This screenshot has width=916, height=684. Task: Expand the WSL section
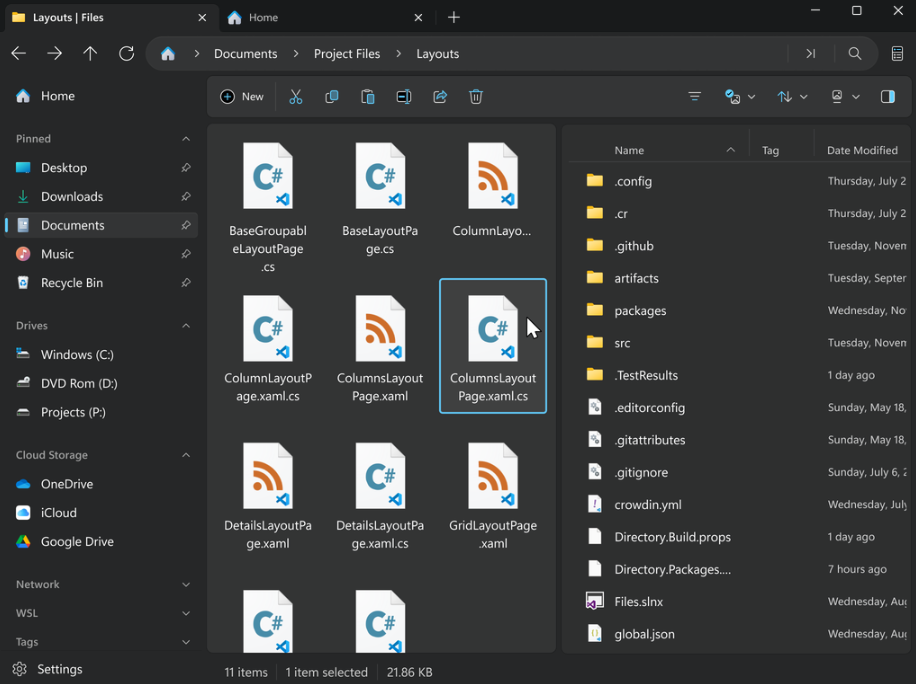coord(186,613)
